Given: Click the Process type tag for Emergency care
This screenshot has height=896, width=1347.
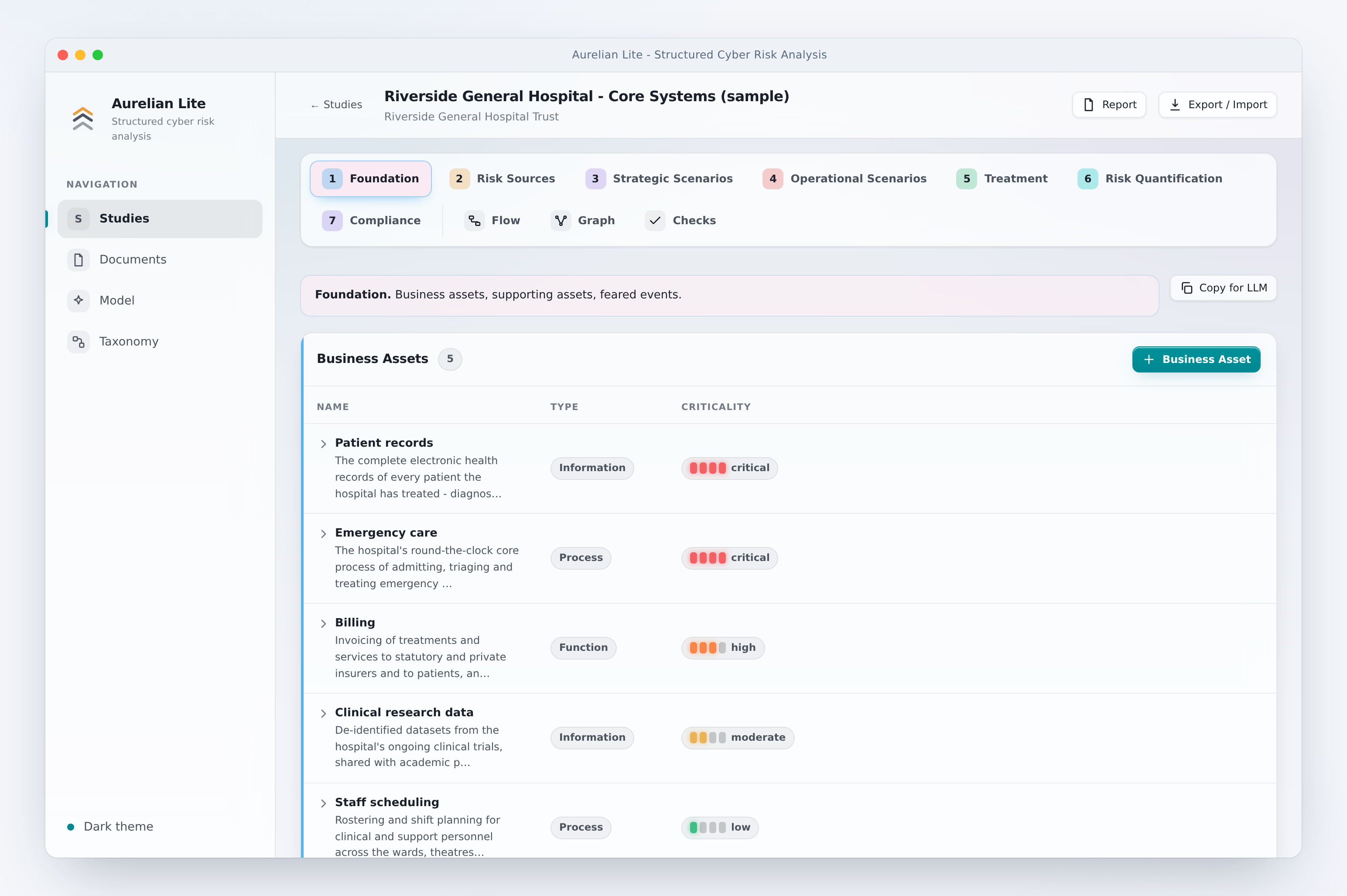Looking at the screenshot, I should (581, 558).
